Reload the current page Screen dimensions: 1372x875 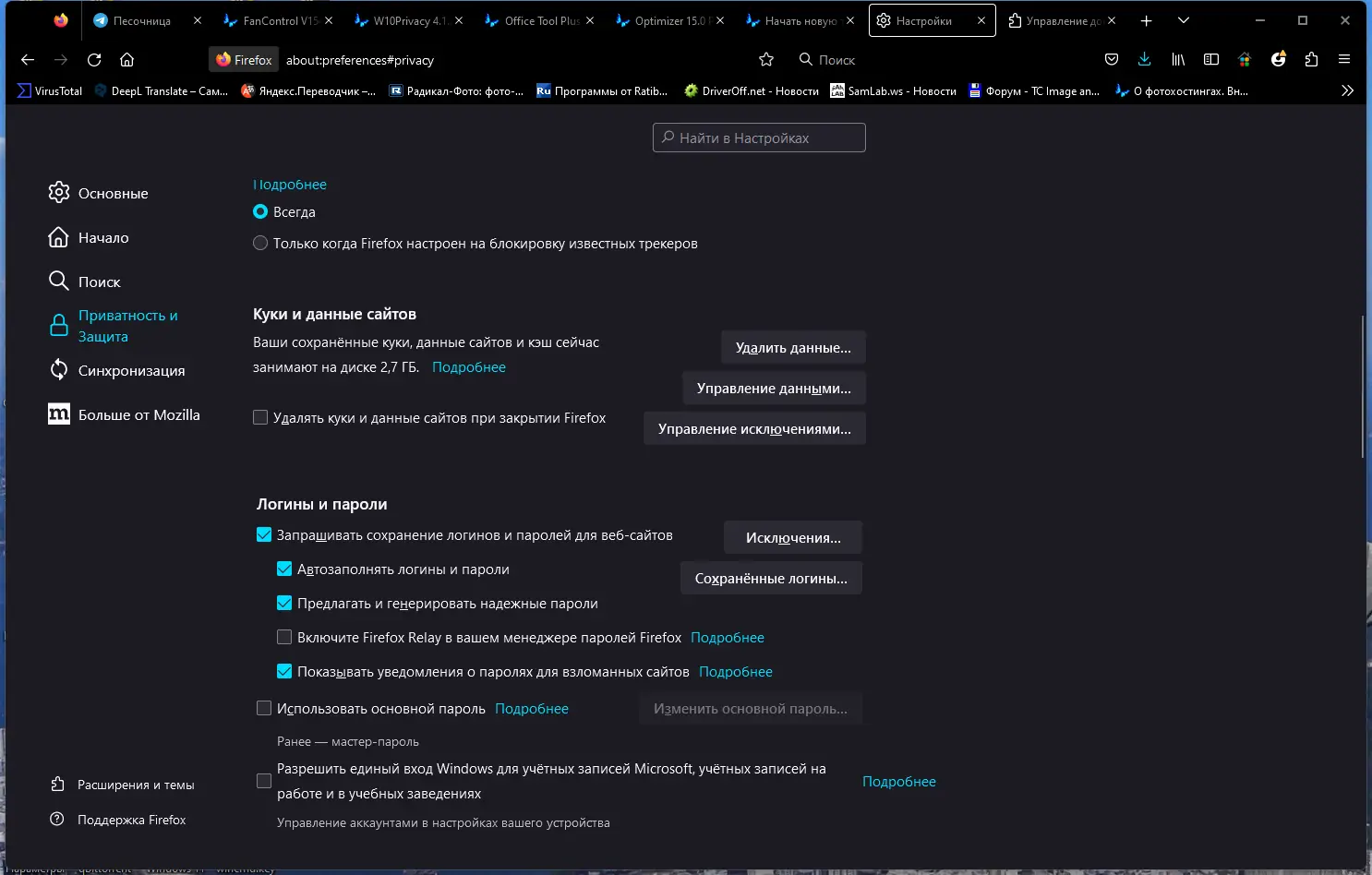point(94,60)
